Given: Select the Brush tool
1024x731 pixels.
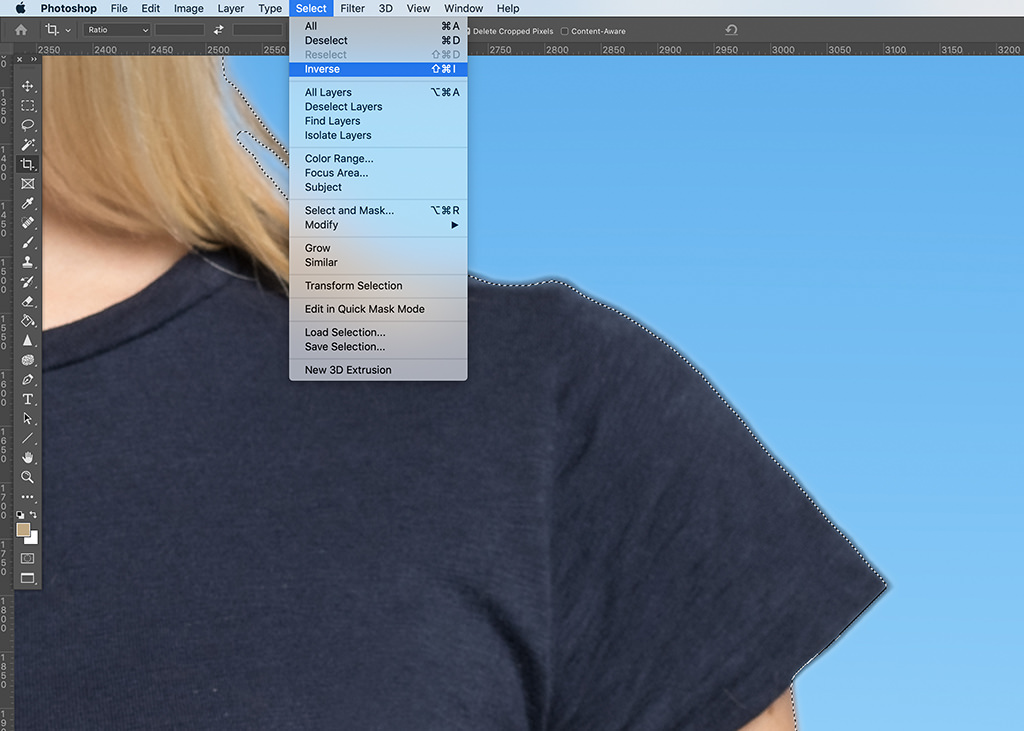Looking at the screenshot, I should coord(27,242).
